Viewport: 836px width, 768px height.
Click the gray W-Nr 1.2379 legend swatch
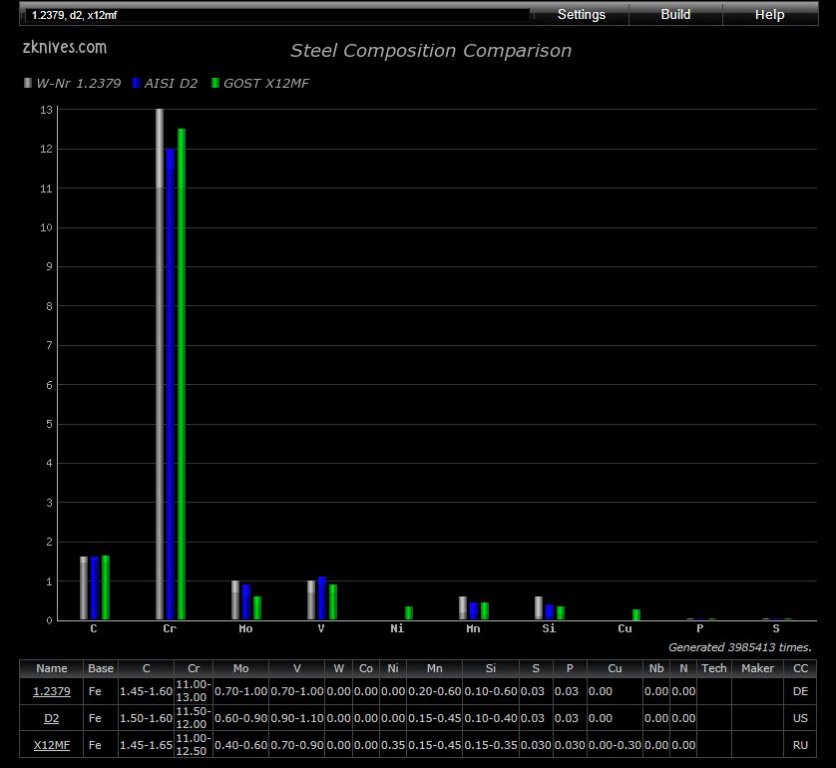28,83
